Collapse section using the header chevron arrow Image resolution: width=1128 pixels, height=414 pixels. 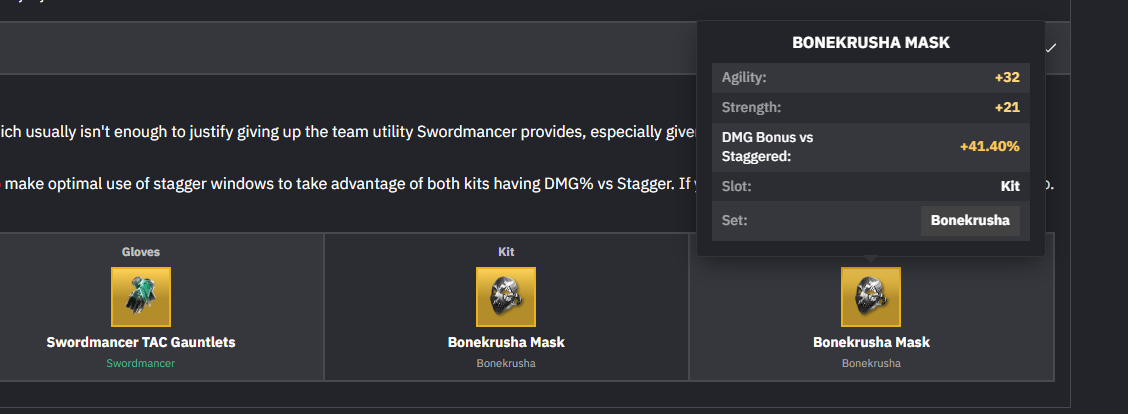coord(1051,47)
